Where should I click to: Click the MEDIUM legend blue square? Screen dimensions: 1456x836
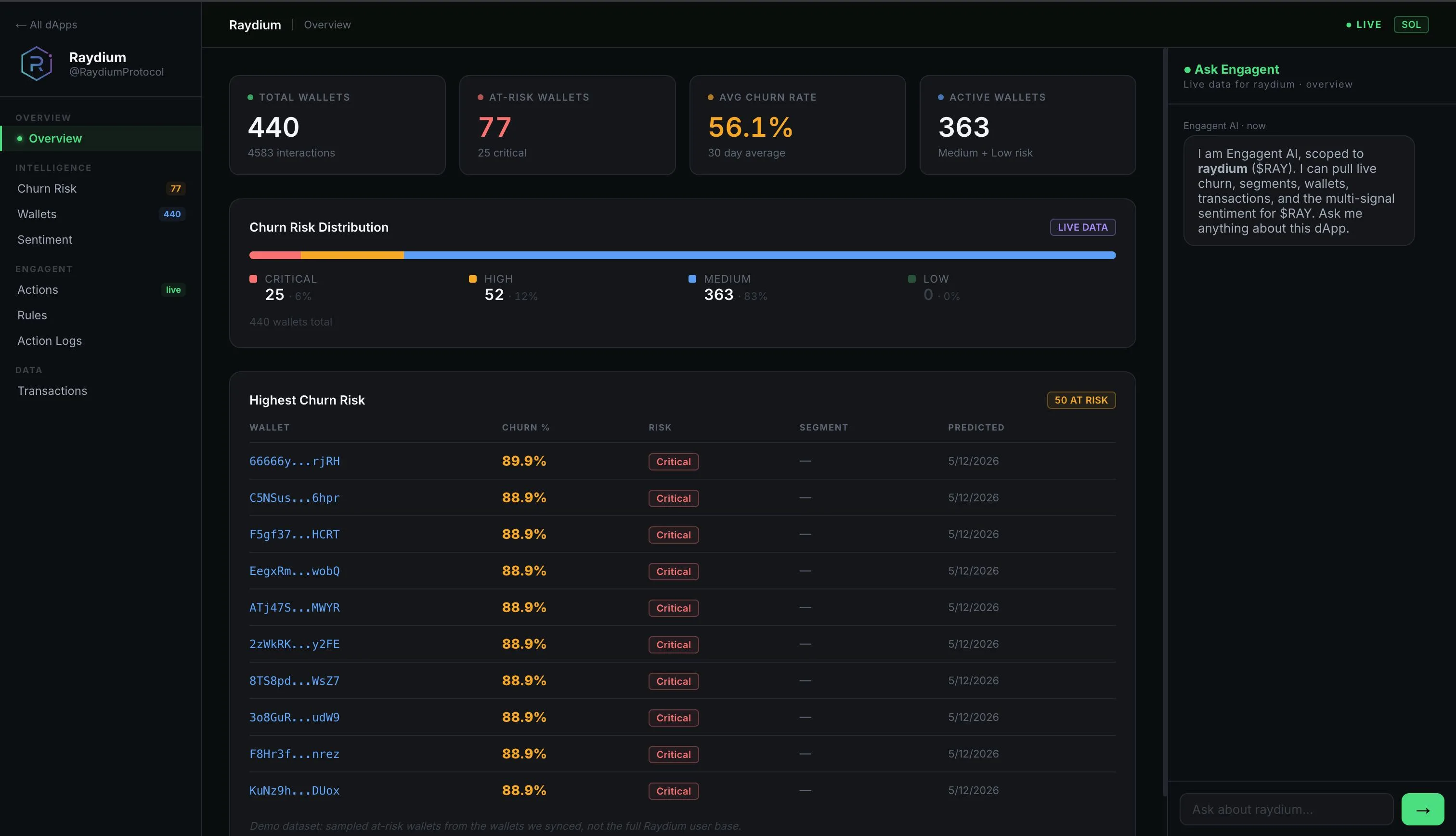point(692,279)
